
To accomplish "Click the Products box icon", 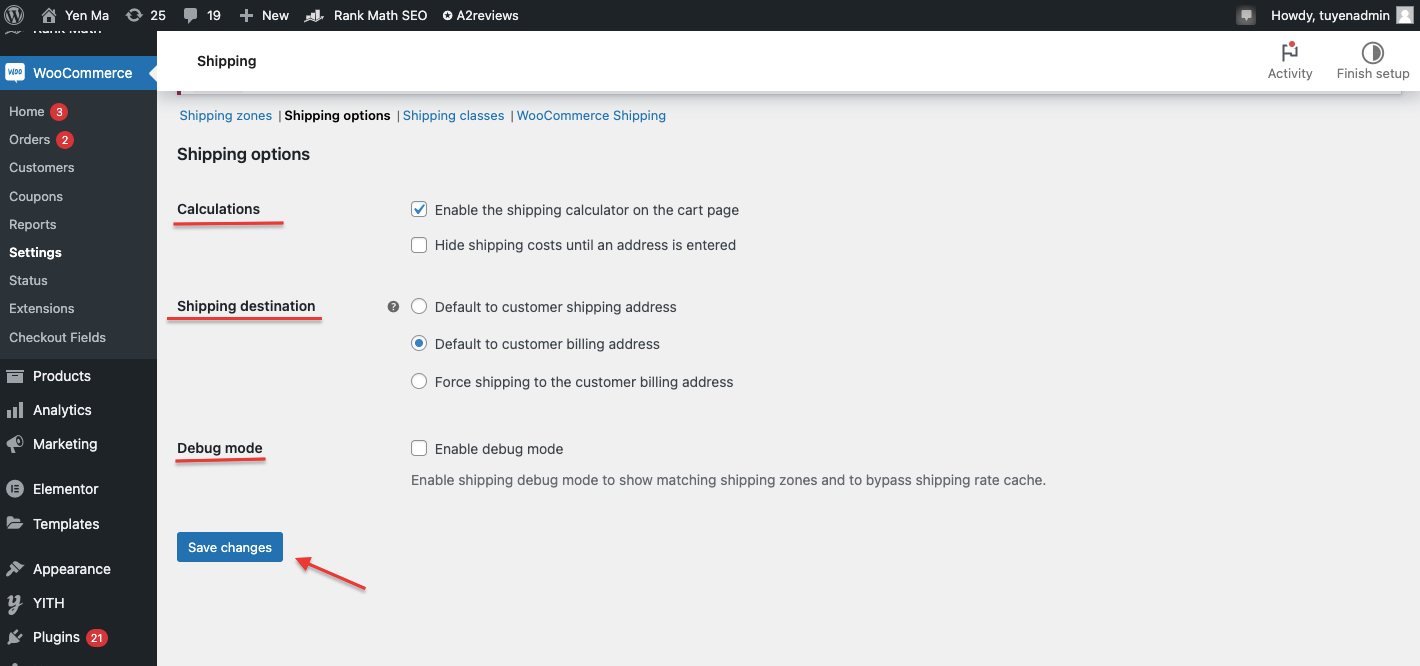I will (x=15, y=376).
